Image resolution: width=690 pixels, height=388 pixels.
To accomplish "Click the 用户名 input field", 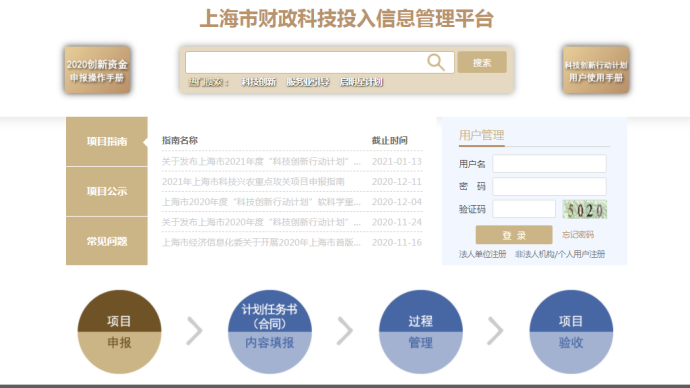I will pos(549,164).
